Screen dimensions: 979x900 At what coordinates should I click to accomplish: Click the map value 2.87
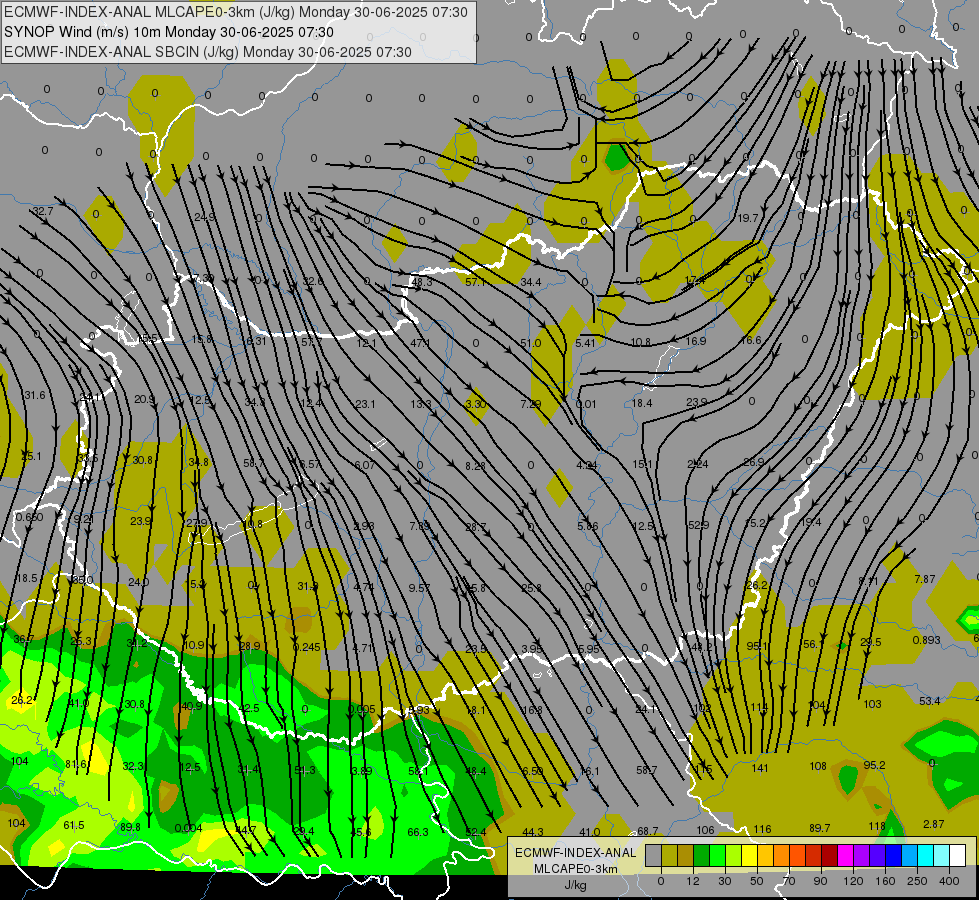click(x=933, y=824)
